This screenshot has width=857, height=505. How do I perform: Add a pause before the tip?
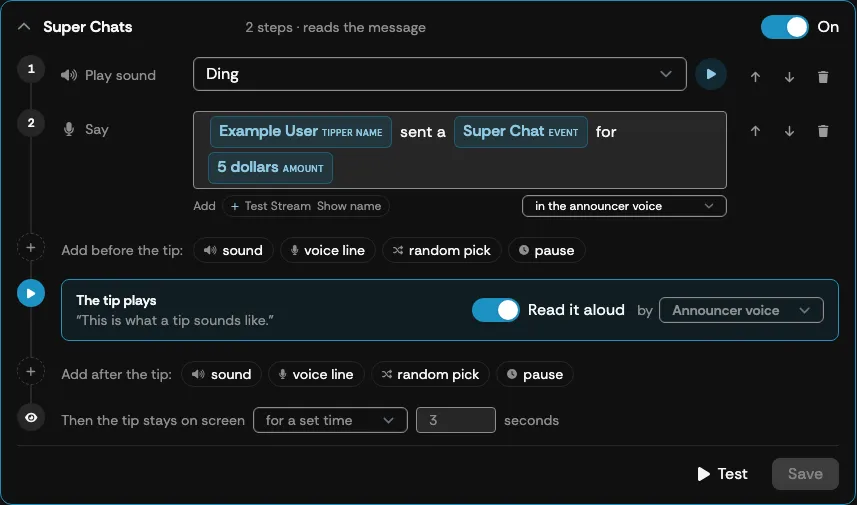pos(547,250)
